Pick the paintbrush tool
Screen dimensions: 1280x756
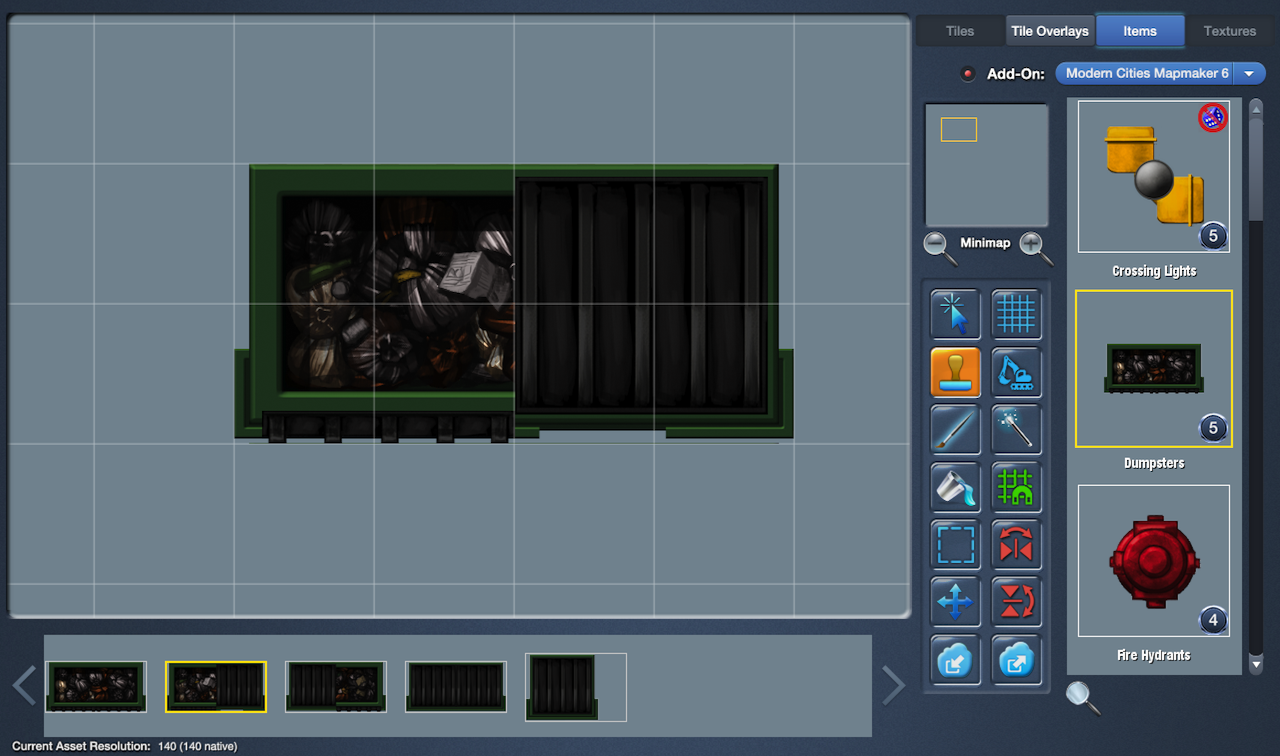click(955, 430)
